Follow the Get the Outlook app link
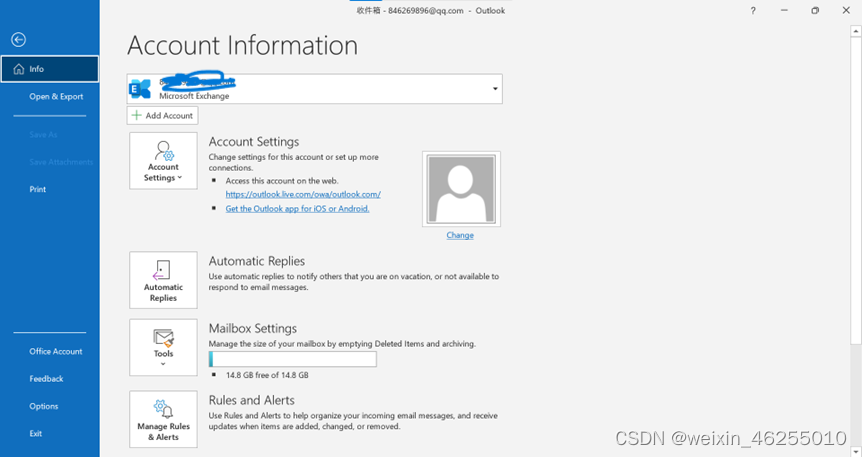The height and width of the screenshot is (457, 862). tap(297, 208)
